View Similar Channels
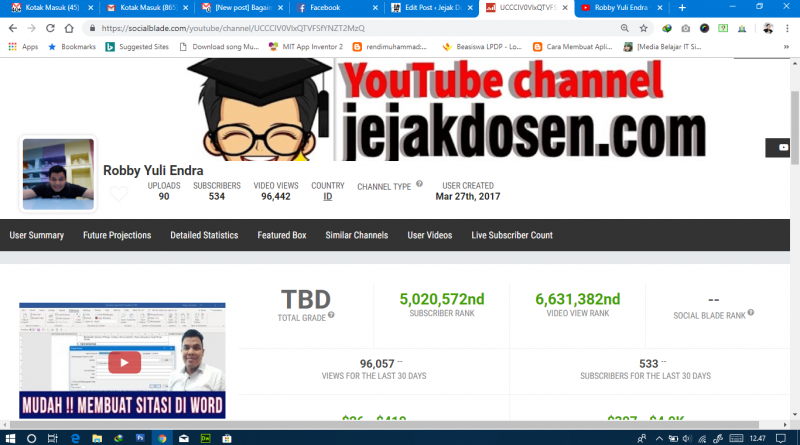800x445 pixels. [x=357, y=235]
